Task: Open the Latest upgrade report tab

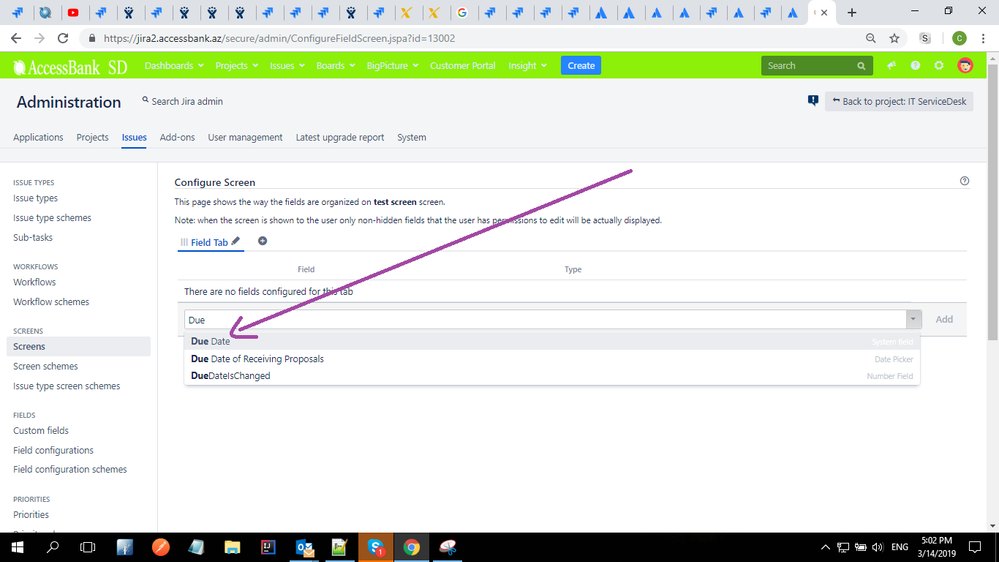Action: pyautogui.click(x=340, y=137)
